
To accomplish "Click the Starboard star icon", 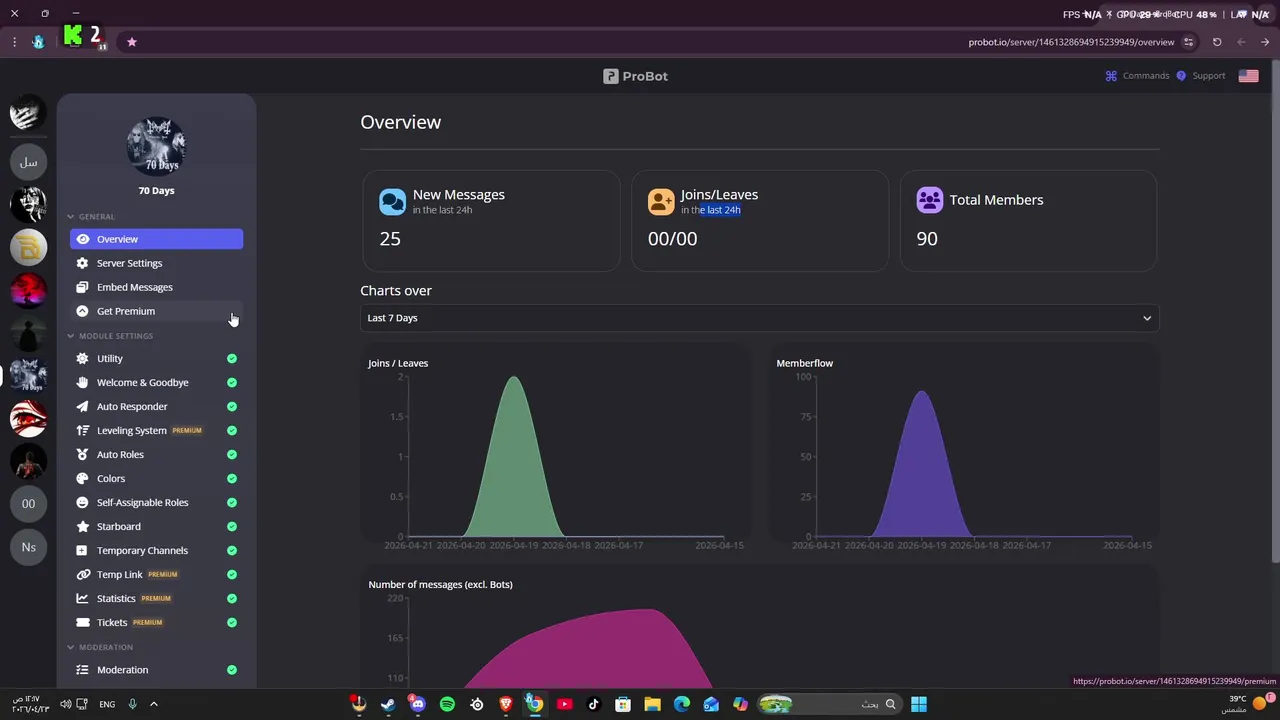I will [x=83, y=526].
